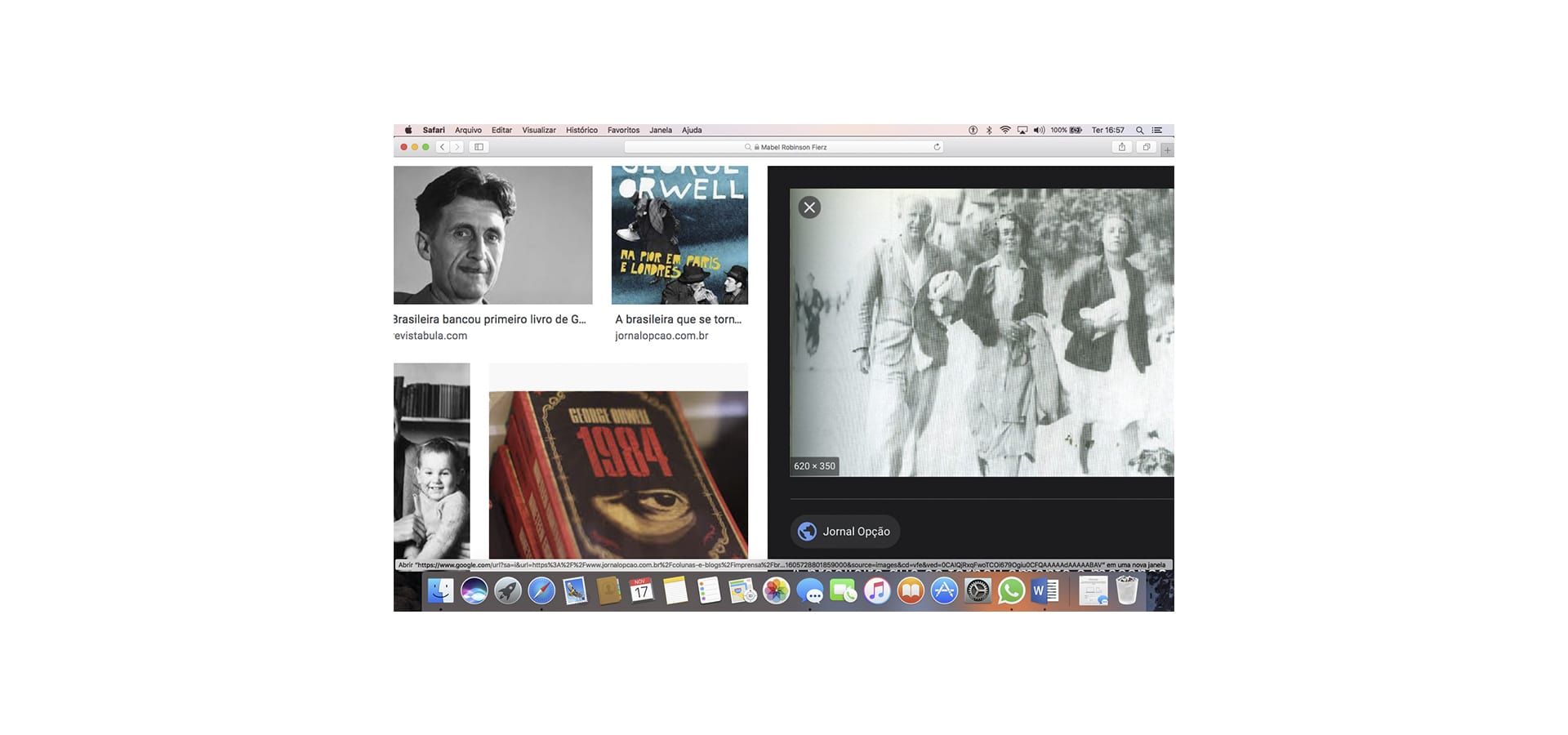Viewport: 1568px width, 735px height.
Task: Click the volume icon in menu bar
Action: click(1039, 130)
